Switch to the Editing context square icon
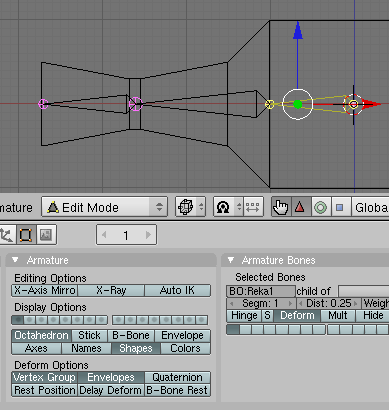 coord(26,235)
